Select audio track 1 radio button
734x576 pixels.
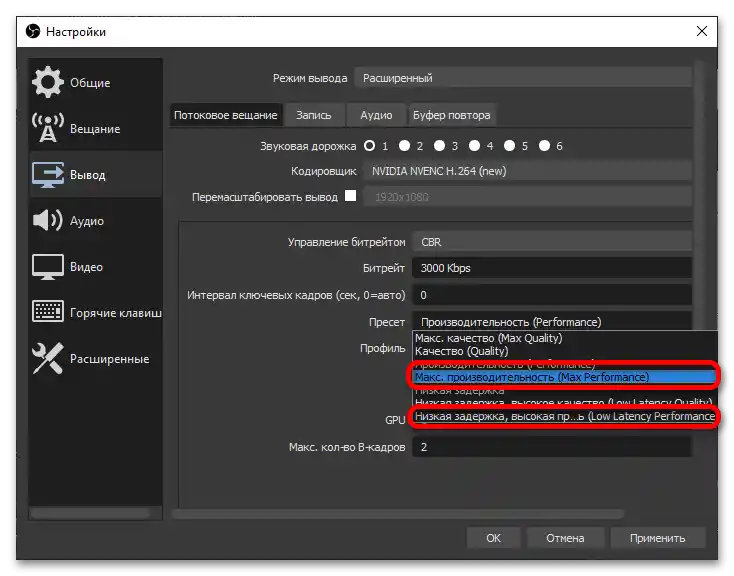[369, 146]
